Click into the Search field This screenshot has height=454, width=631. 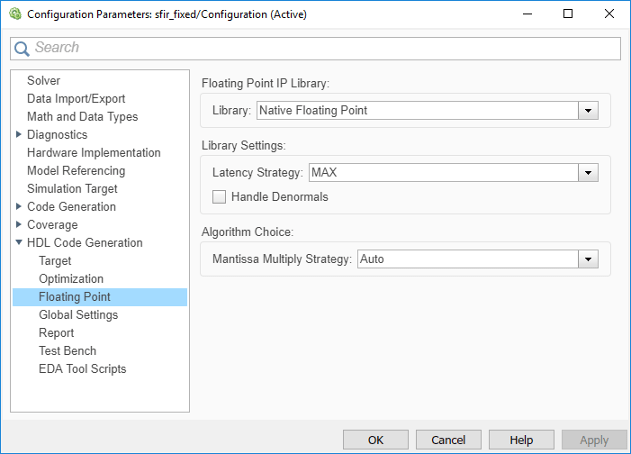320,48
